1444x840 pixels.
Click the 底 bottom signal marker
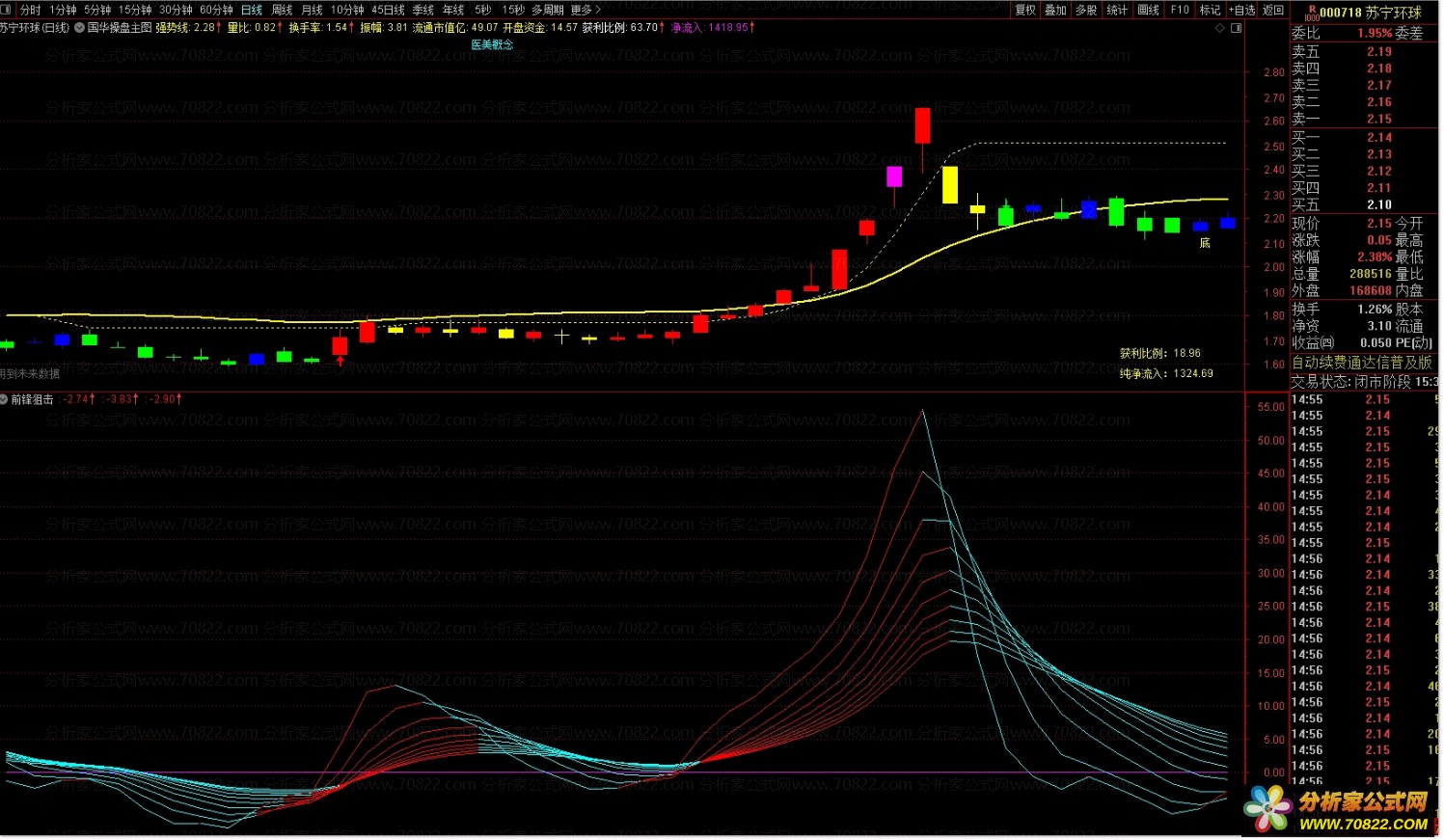pos(1205,243)
